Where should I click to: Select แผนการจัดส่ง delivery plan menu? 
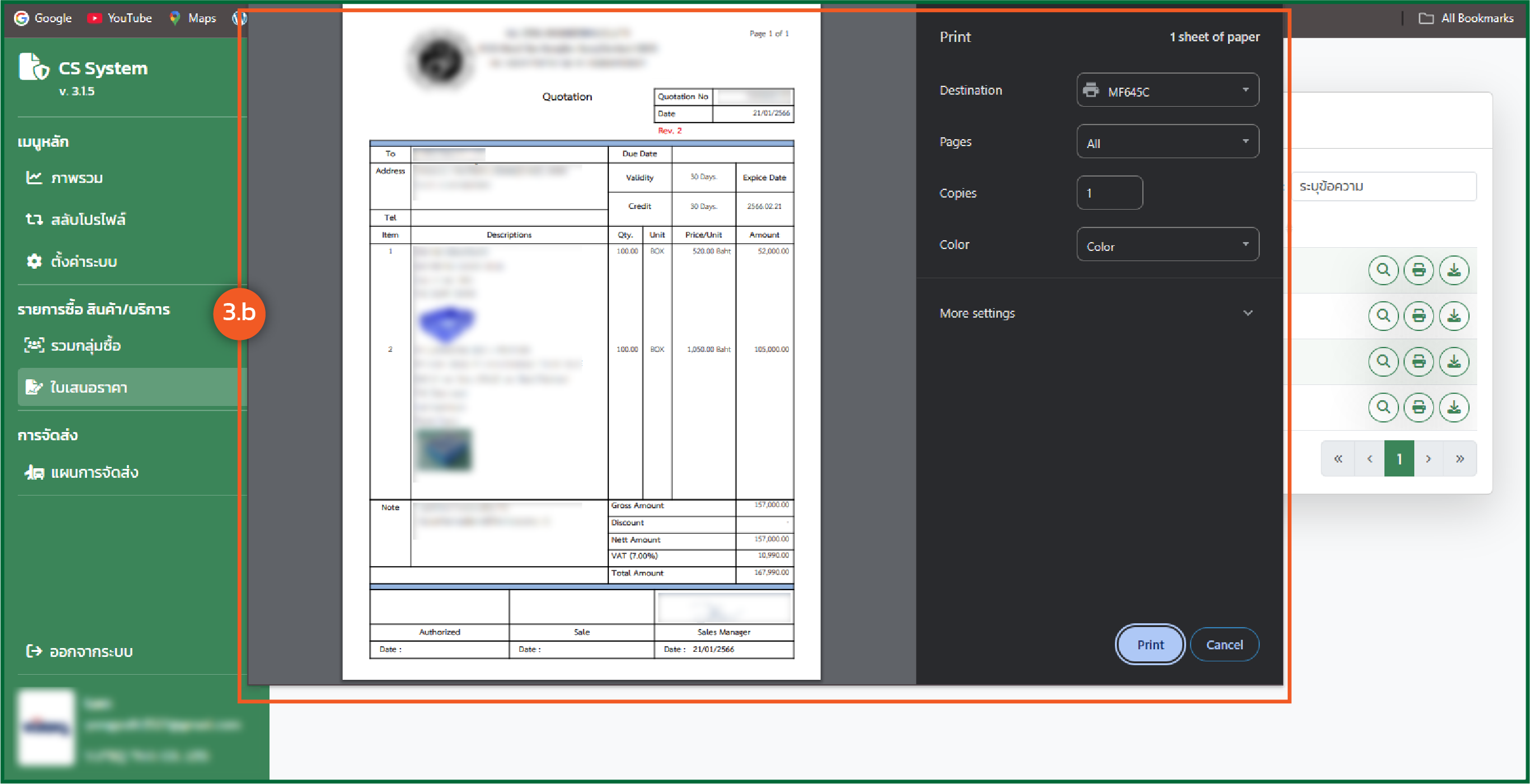coord(94,473)
